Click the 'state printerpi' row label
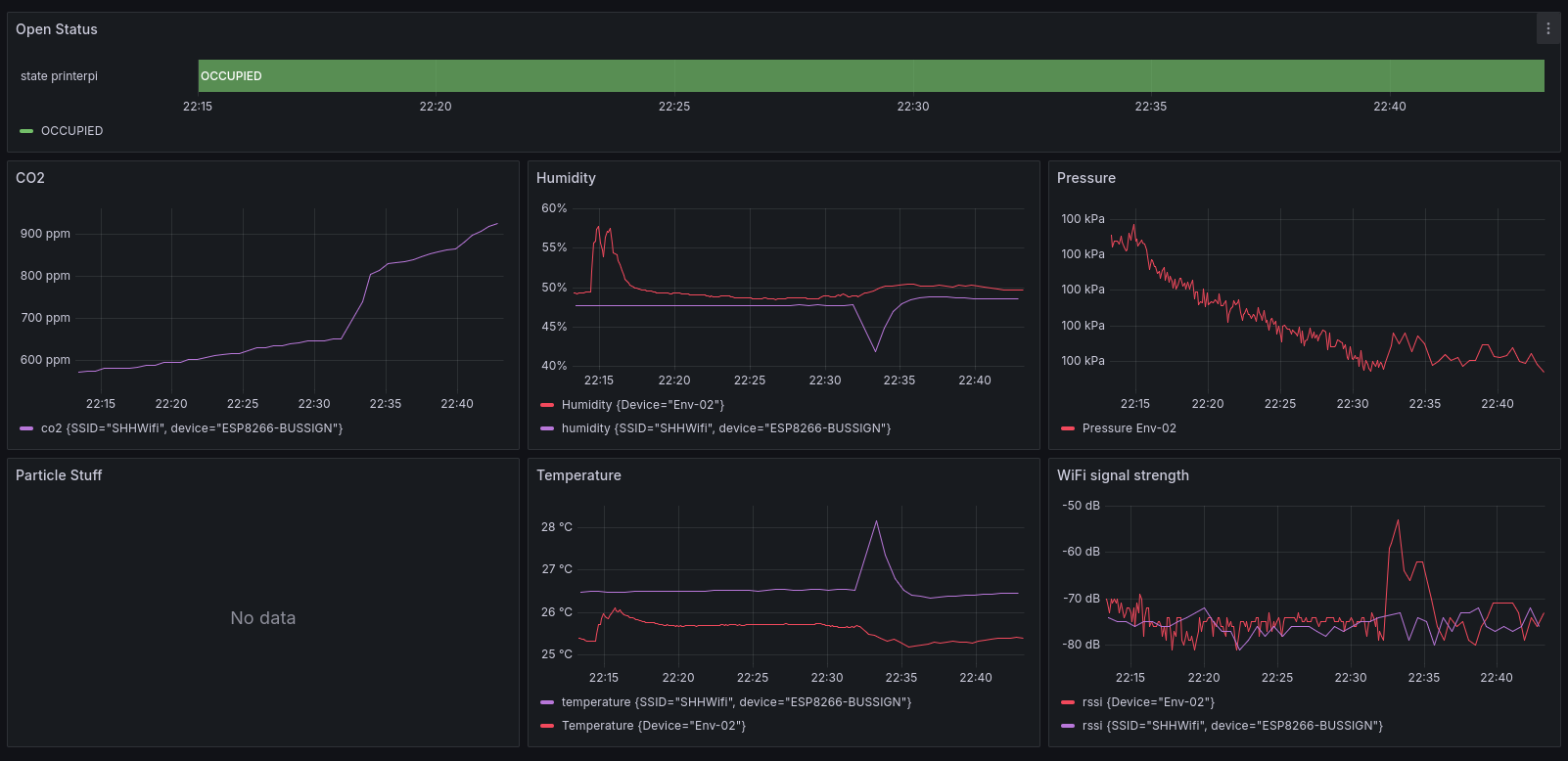The width and height of the screenshot is (1568, 761). (59, 76)
